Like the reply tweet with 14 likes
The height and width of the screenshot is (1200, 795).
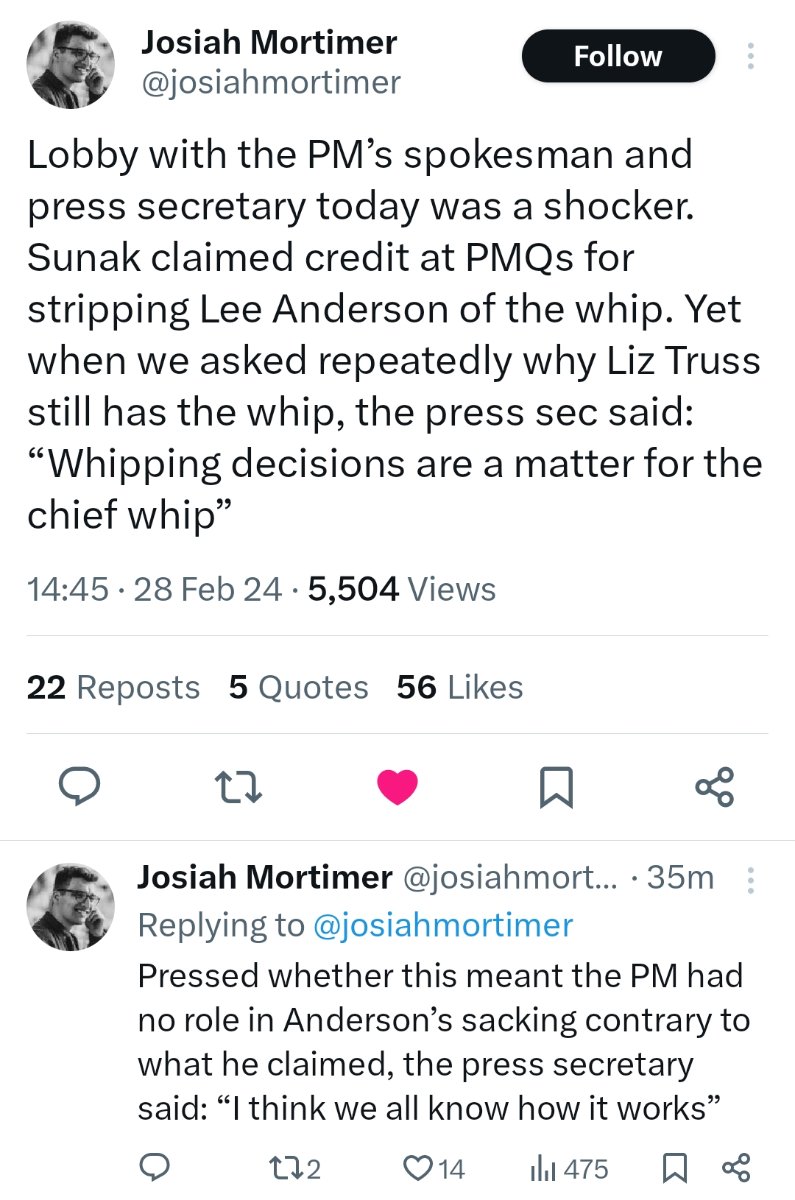(434, 1167)
